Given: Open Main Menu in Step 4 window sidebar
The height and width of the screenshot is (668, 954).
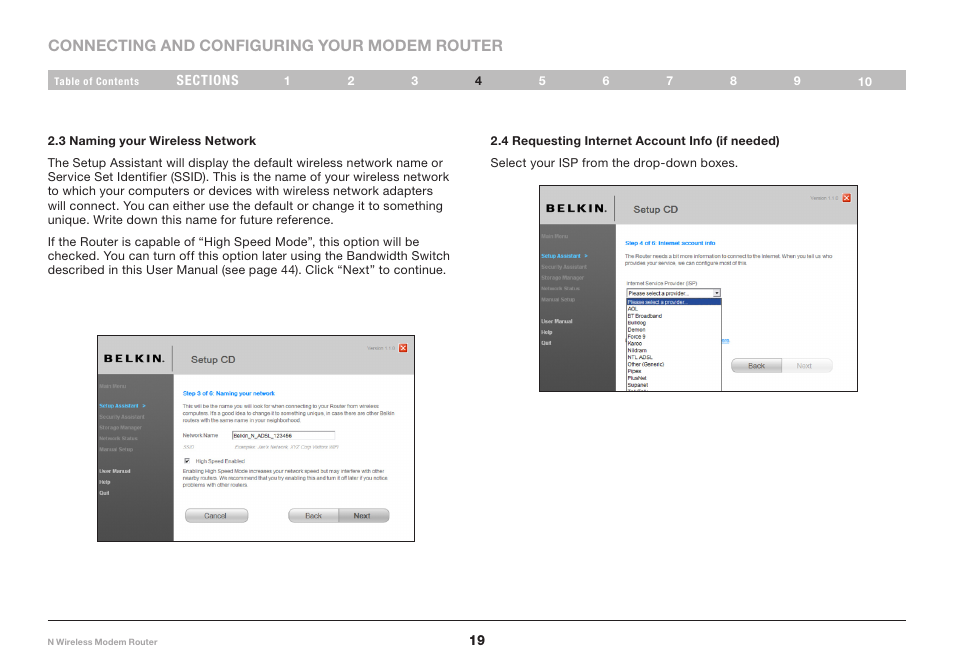Looking at the screenshot, I should pos(555,236).
